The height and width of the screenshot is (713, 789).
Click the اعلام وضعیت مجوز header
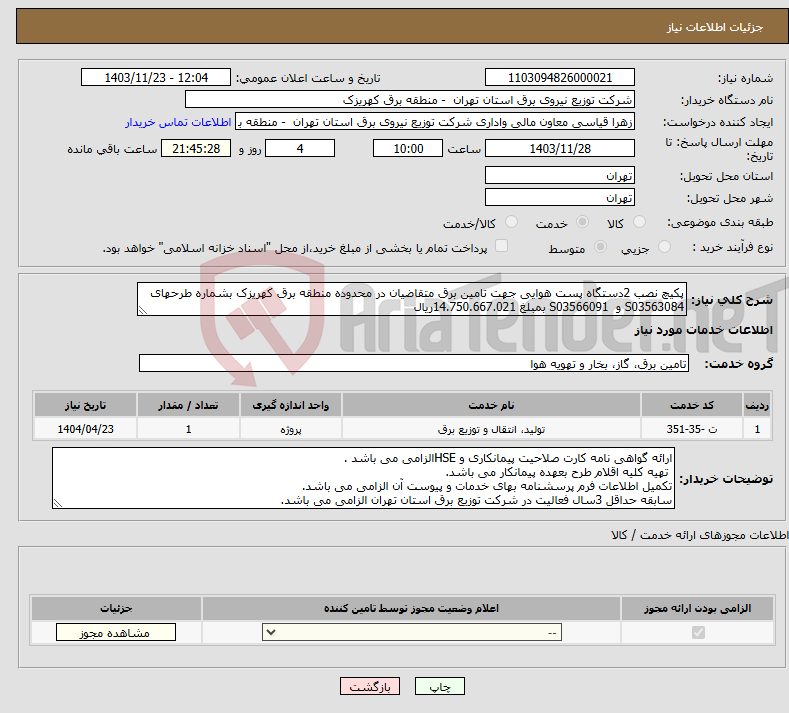click(x=411, y=608)
